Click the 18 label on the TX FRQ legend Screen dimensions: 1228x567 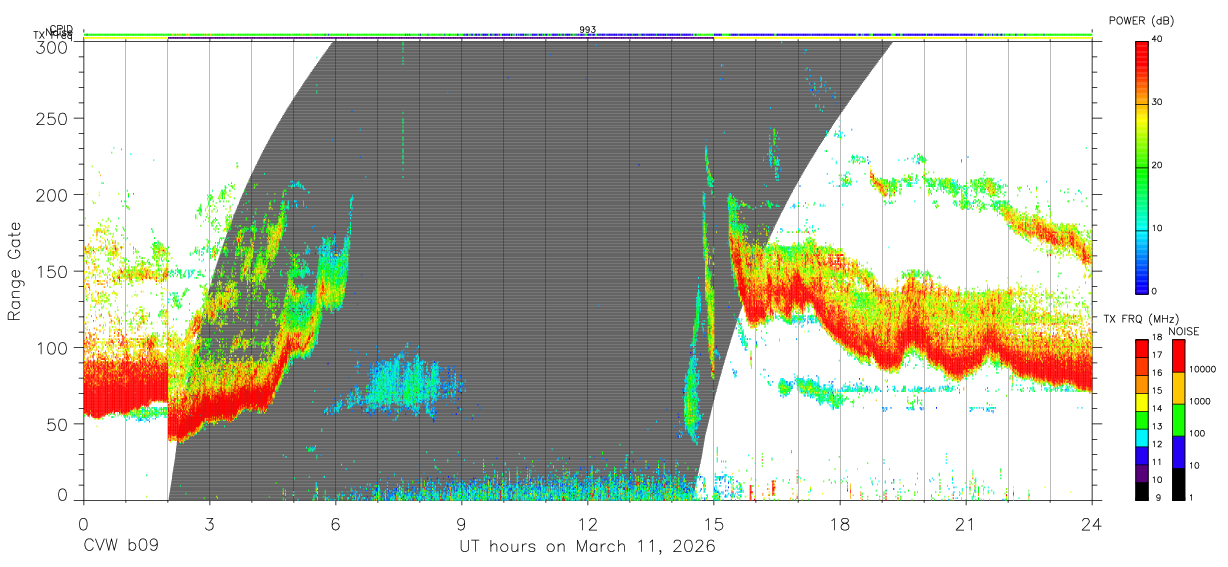coord(1156,338)
